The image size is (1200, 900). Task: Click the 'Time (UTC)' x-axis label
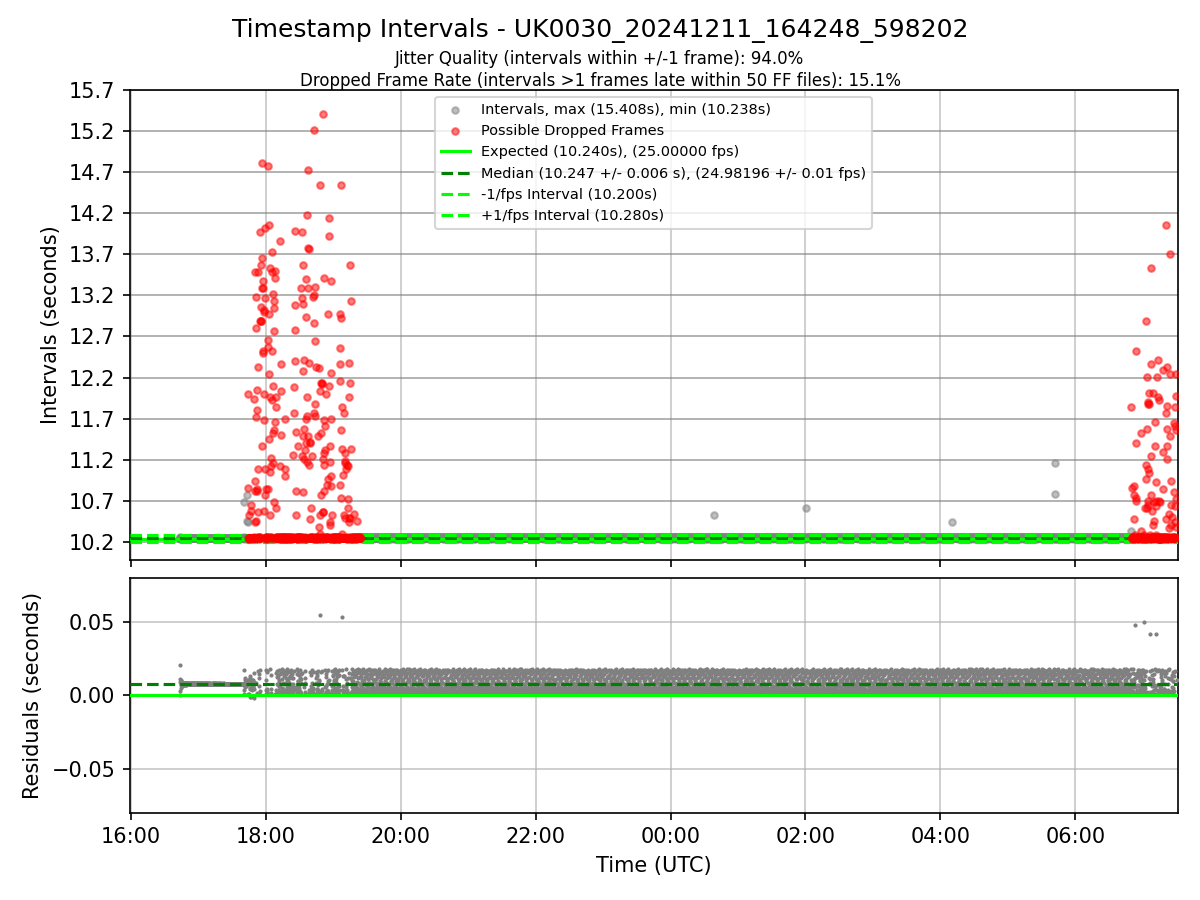(x=654, y=865)
